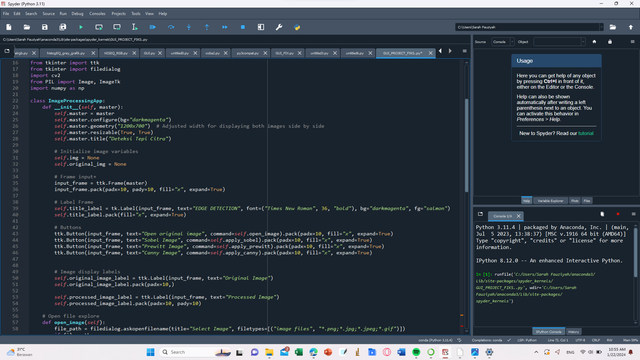640x360 pixels.
Task: Select the IPython Console tab
Action: tap(548, 332)
